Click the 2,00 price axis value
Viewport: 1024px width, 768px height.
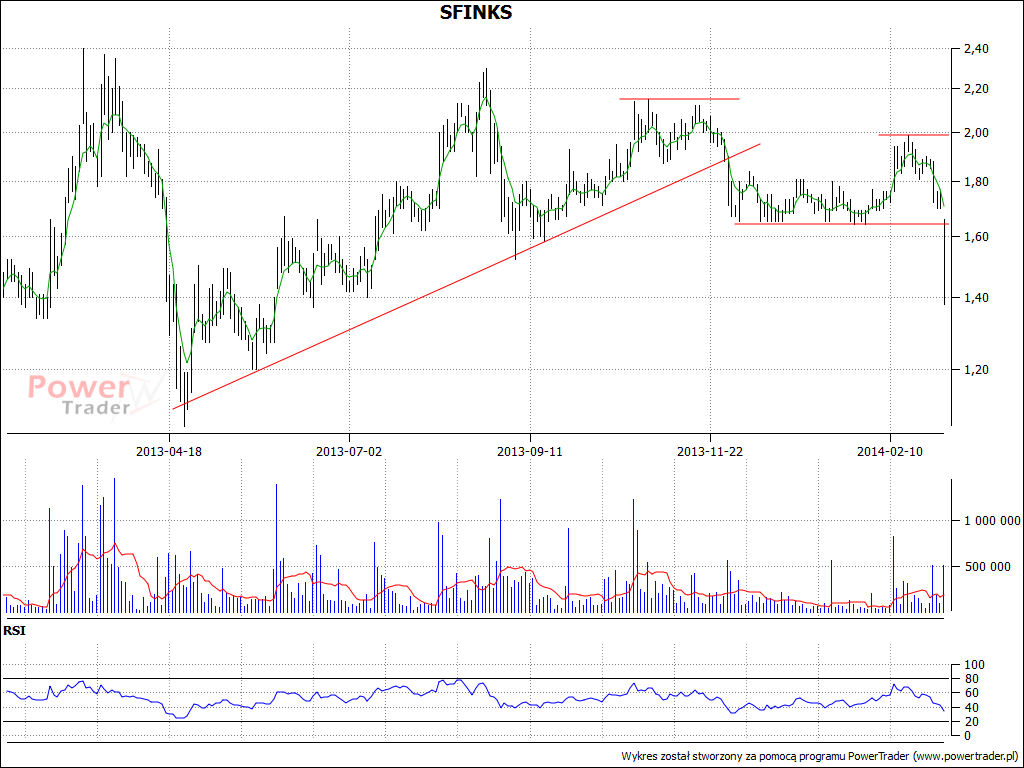[976, 133]
